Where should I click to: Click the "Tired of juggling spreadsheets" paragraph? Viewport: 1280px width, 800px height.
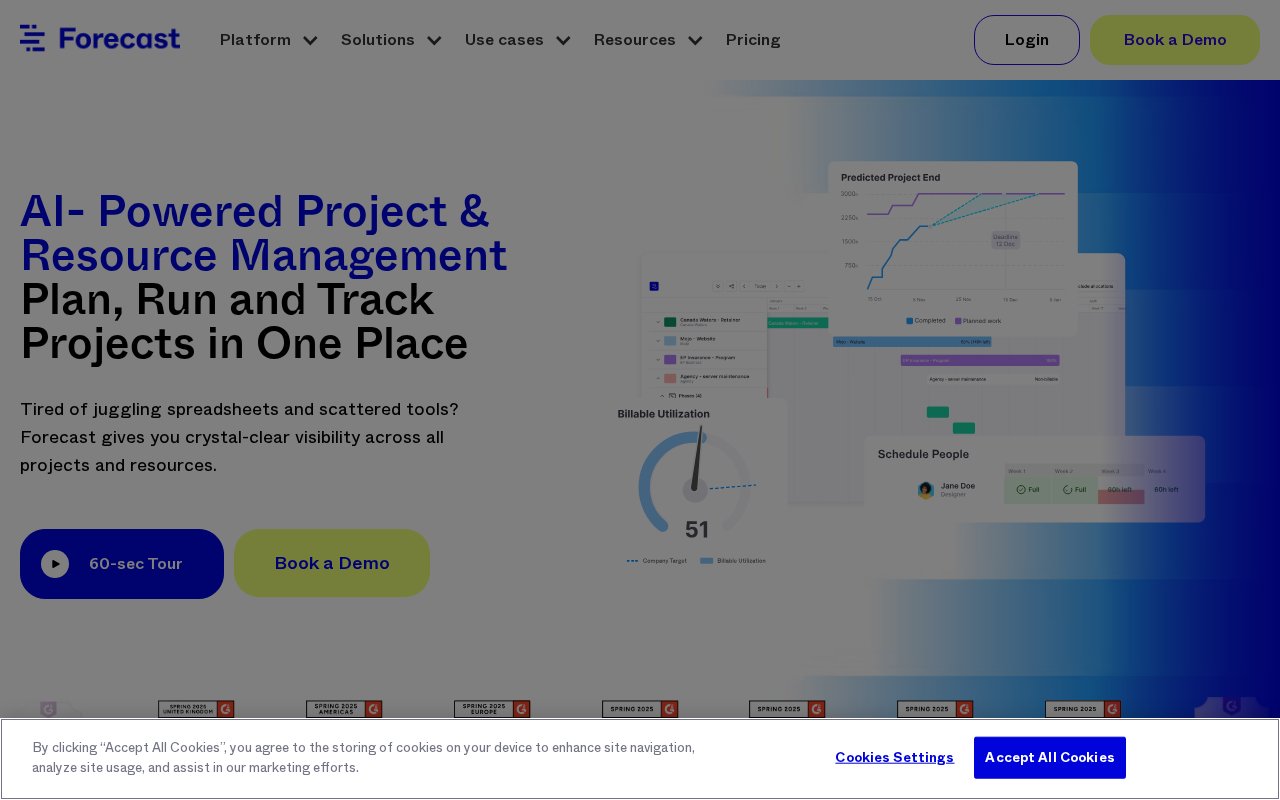(240, 437)
